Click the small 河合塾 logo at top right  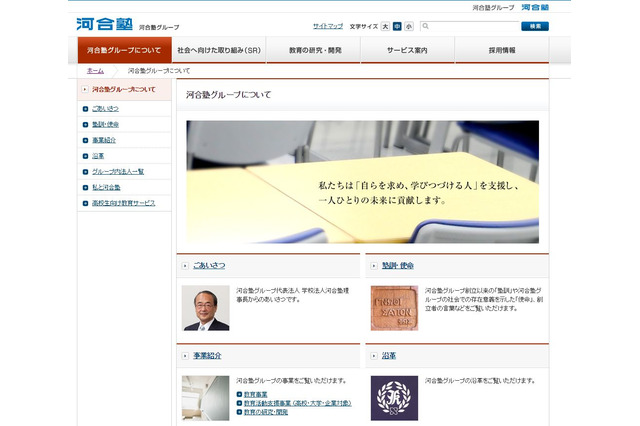(535, 7)
